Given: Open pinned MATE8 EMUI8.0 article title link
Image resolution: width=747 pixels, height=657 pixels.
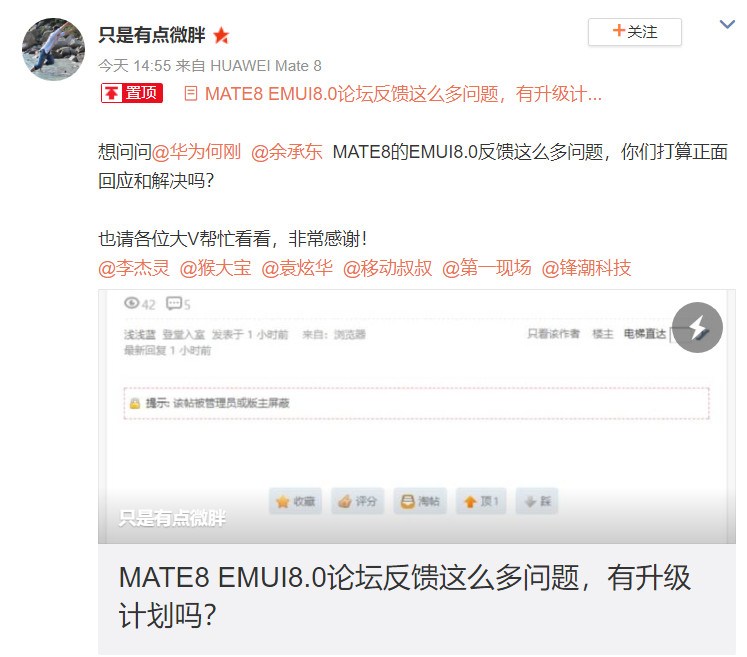Looking at the screenshot, I should click(403, 94).
